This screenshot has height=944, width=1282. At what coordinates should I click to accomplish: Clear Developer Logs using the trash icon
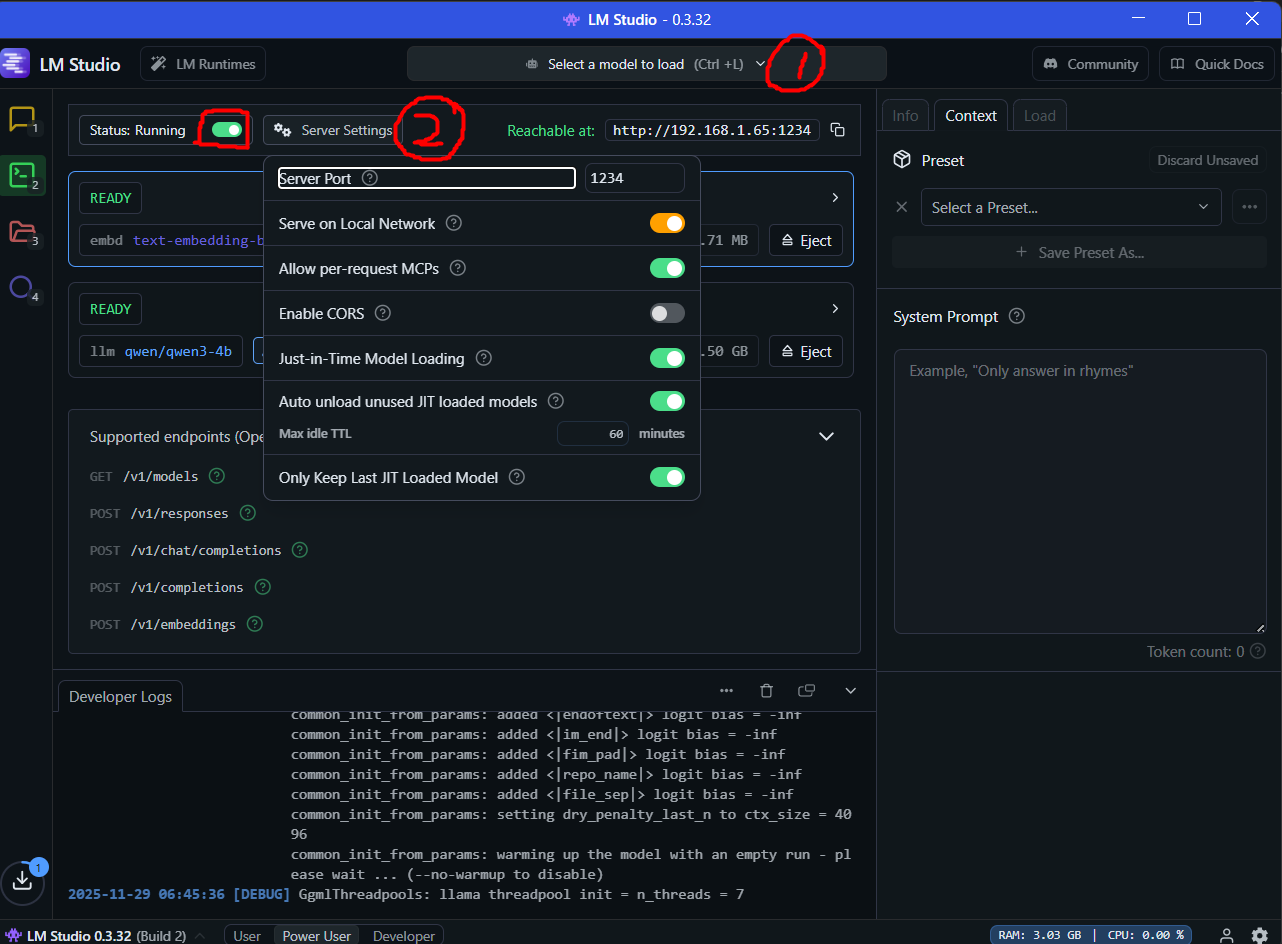point(766,690)
